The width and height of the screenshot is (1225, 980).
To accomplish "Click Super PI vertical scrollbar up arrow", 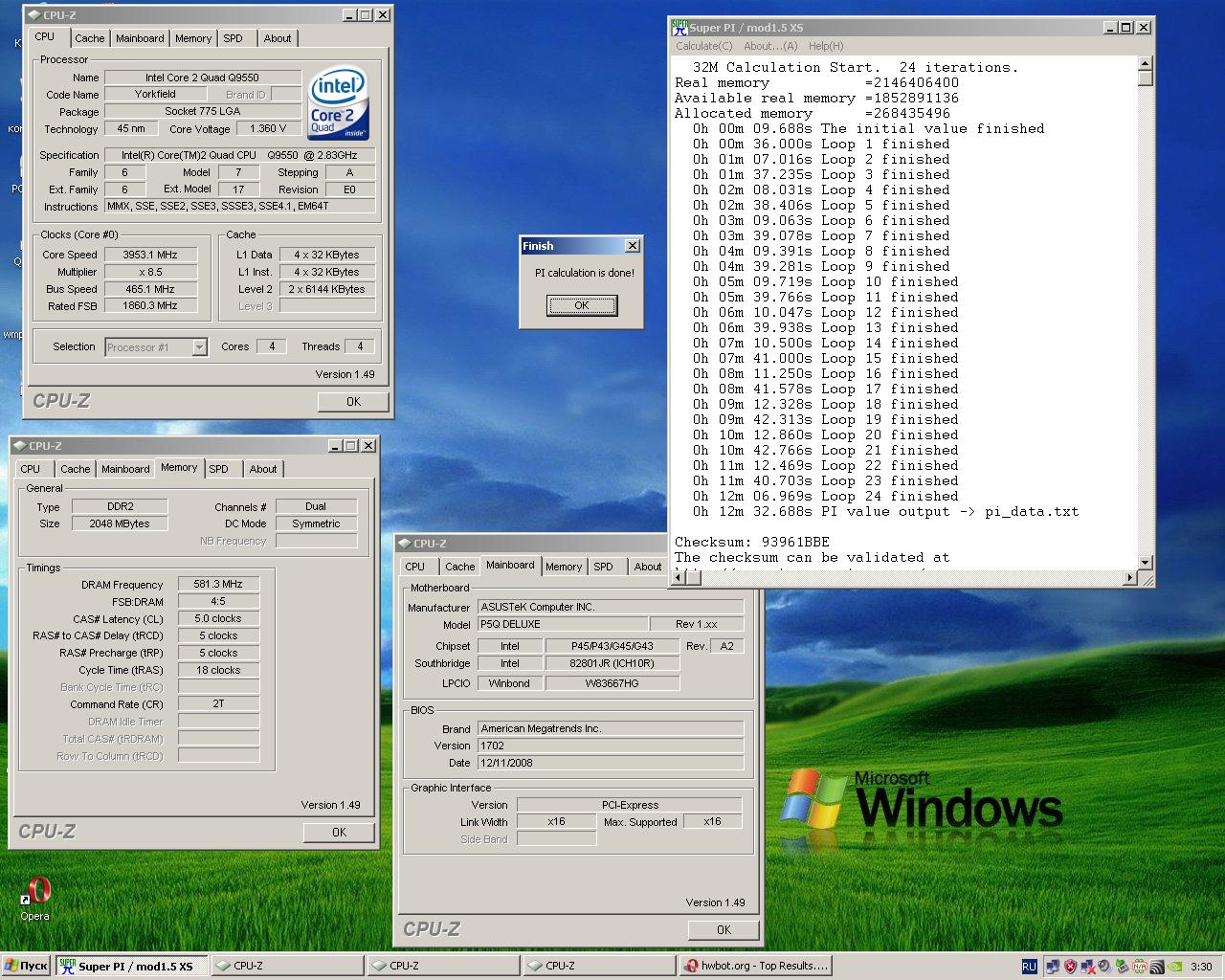I will click(1146, 63).
